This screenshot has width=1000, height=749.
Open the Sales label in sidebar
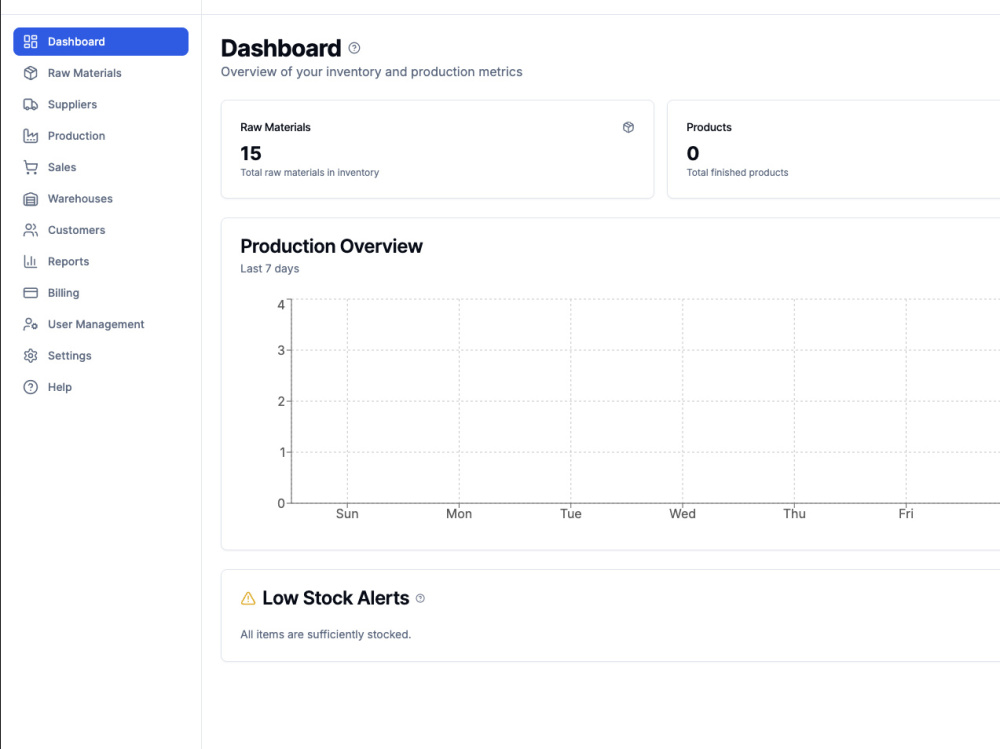click(62, 167)
